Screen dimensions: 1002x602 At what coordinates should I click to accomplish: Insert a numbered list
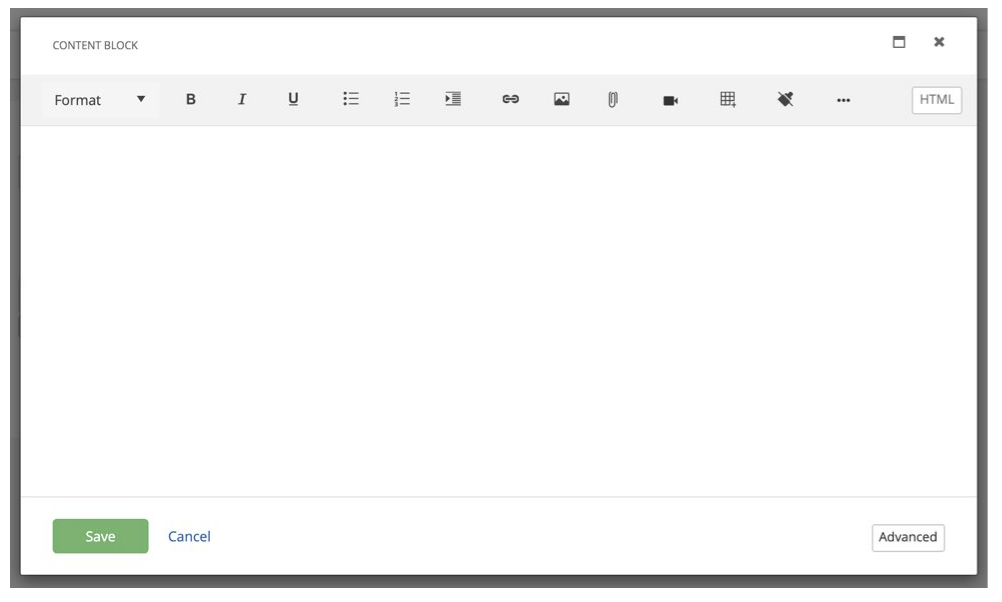[x=402, y=99]
